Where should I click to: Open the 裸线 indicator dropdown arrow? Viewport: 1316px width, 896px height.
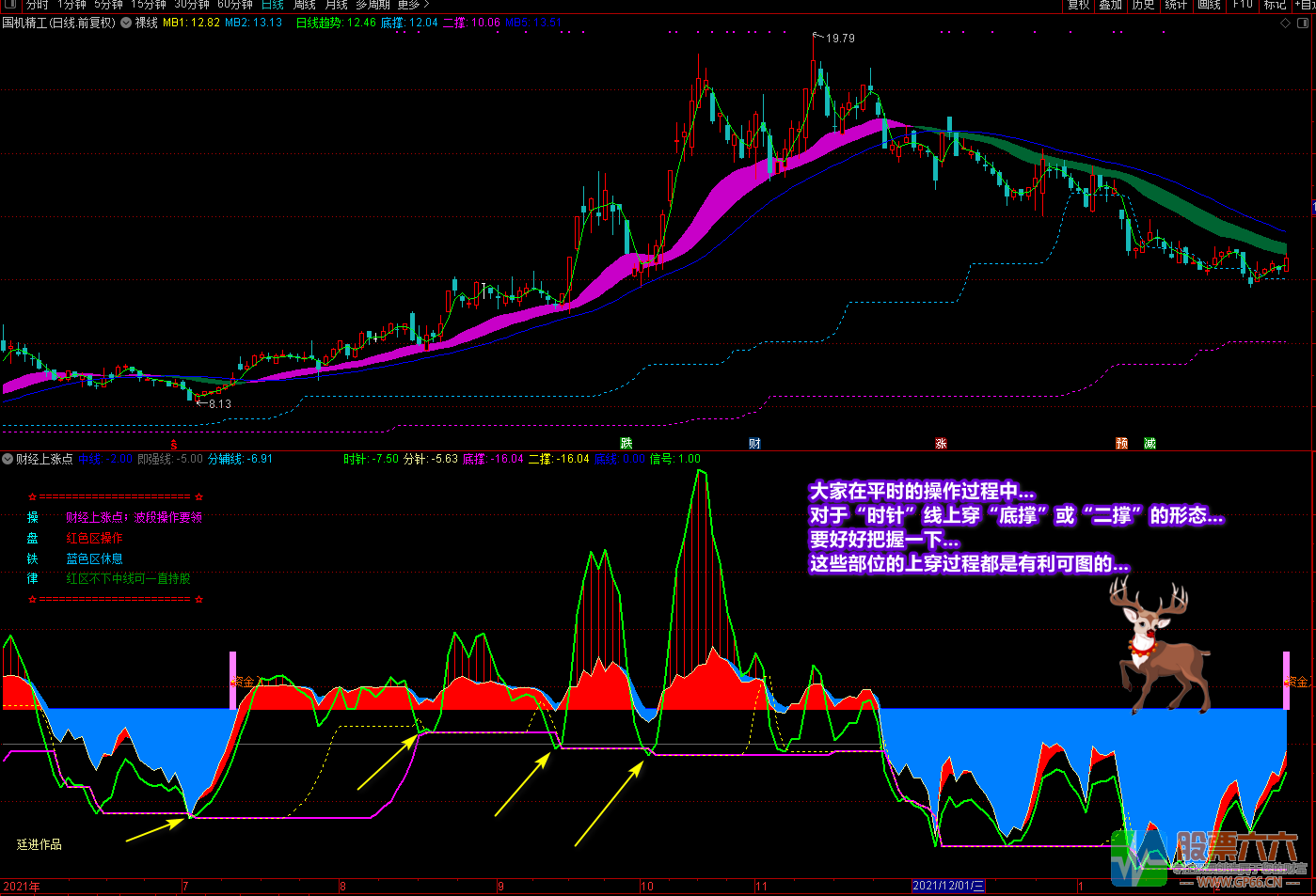pyautogui.click(x=126, y=23)
